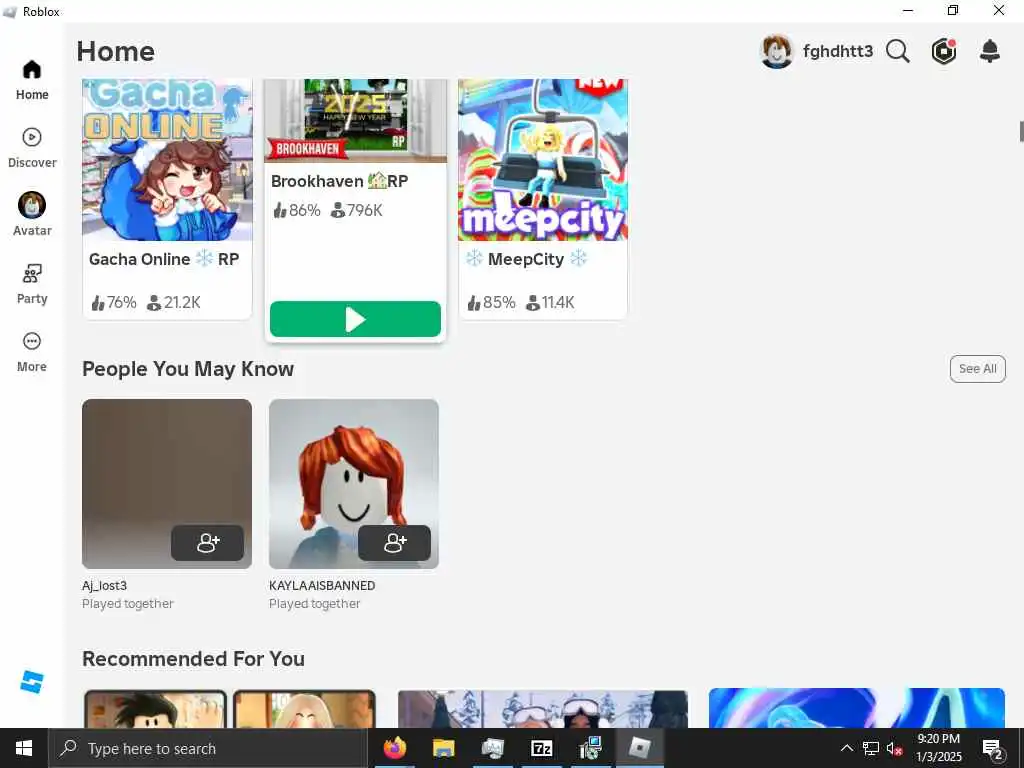Click the Brookhaven RP title text
1024x768 pixels.
coord(340,181)
